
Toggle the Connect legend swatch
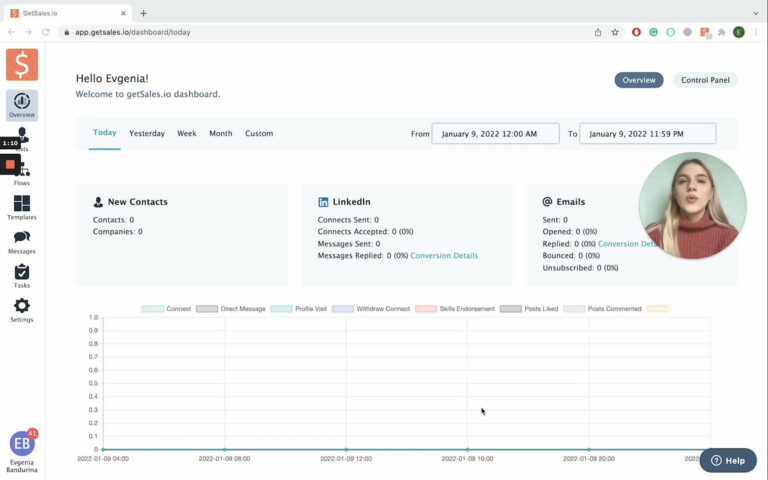[x=152, y=309]
